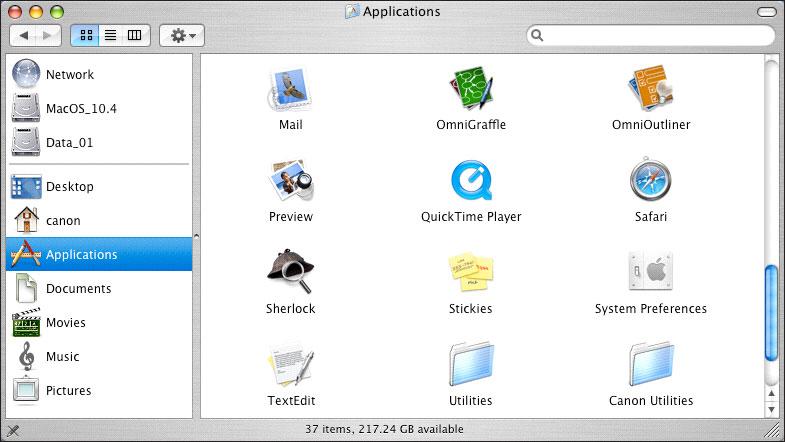Click the sidebar divider resize handle
This screenshot has width=785, height=442.
[x=196, y=236]
